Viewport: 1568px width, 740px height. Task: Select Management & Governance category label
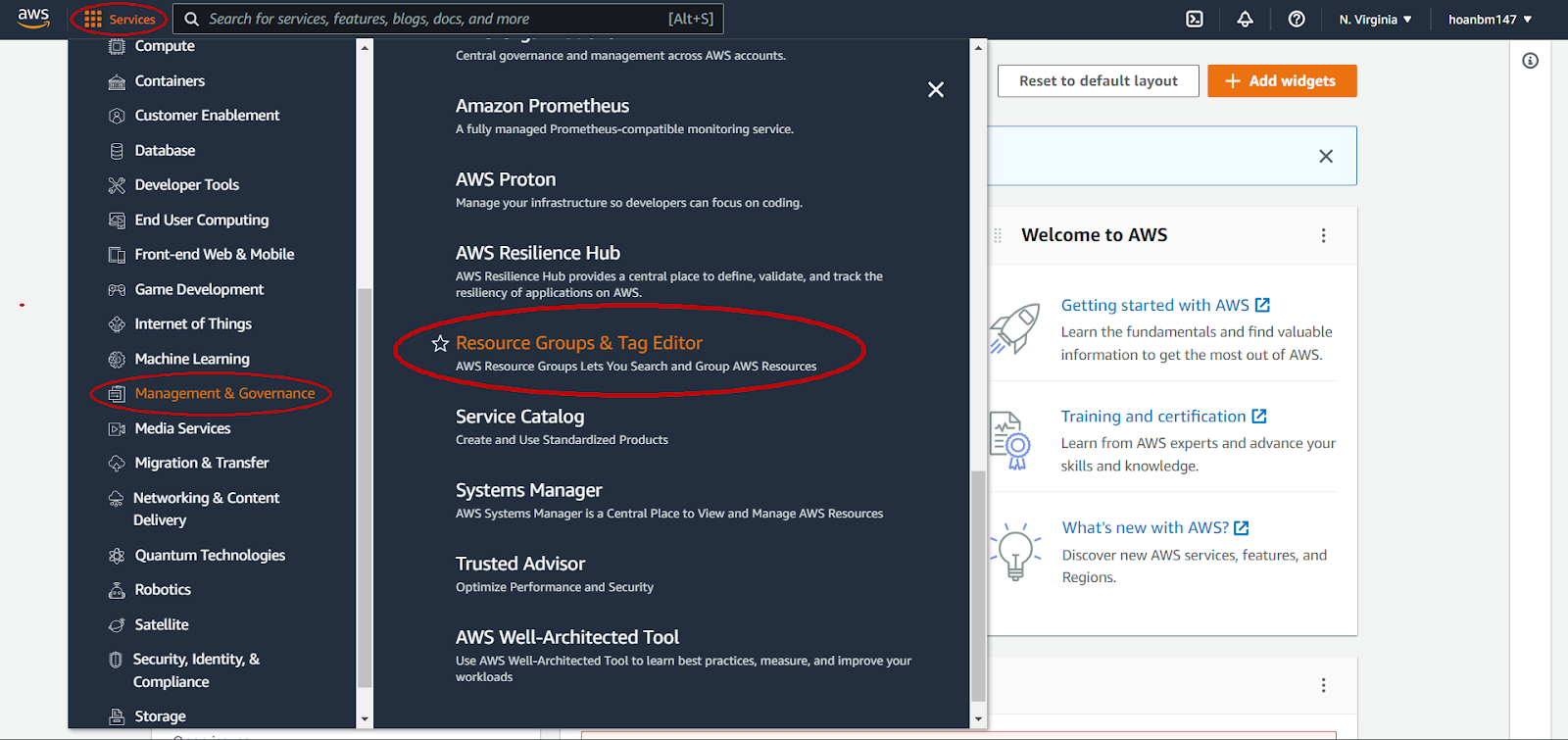tap(224, 393)
